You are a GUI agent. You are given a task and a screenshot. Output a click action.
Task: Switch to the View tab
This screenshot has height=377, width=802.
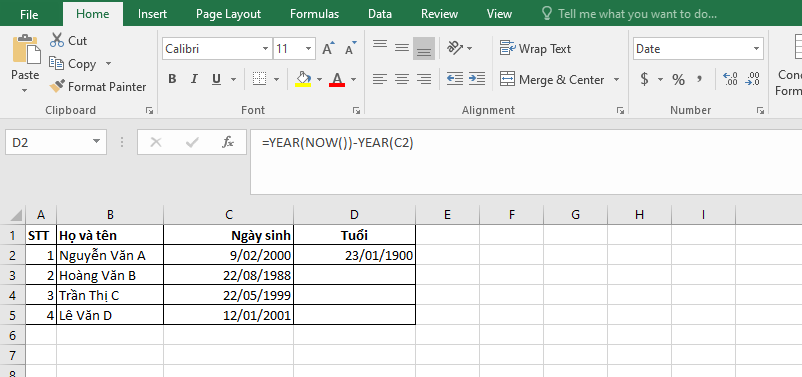[x=499, y=14]
